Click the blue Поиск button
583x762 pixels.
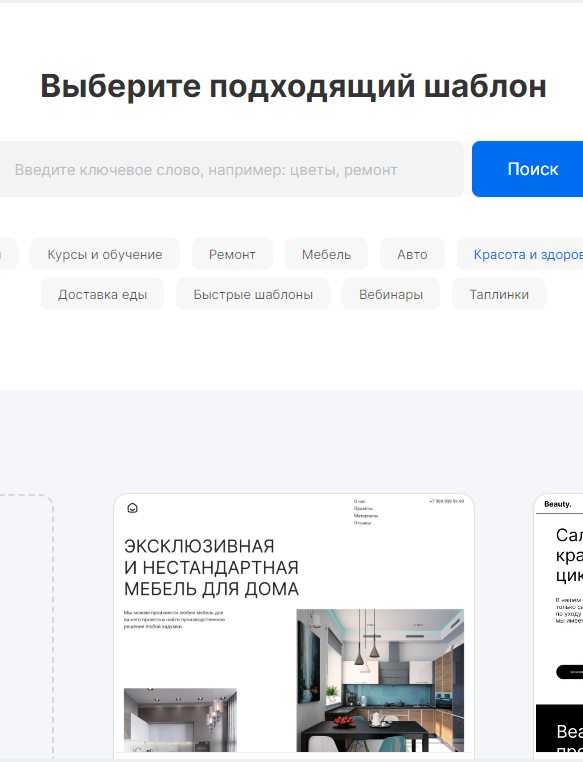pos(528,169)
